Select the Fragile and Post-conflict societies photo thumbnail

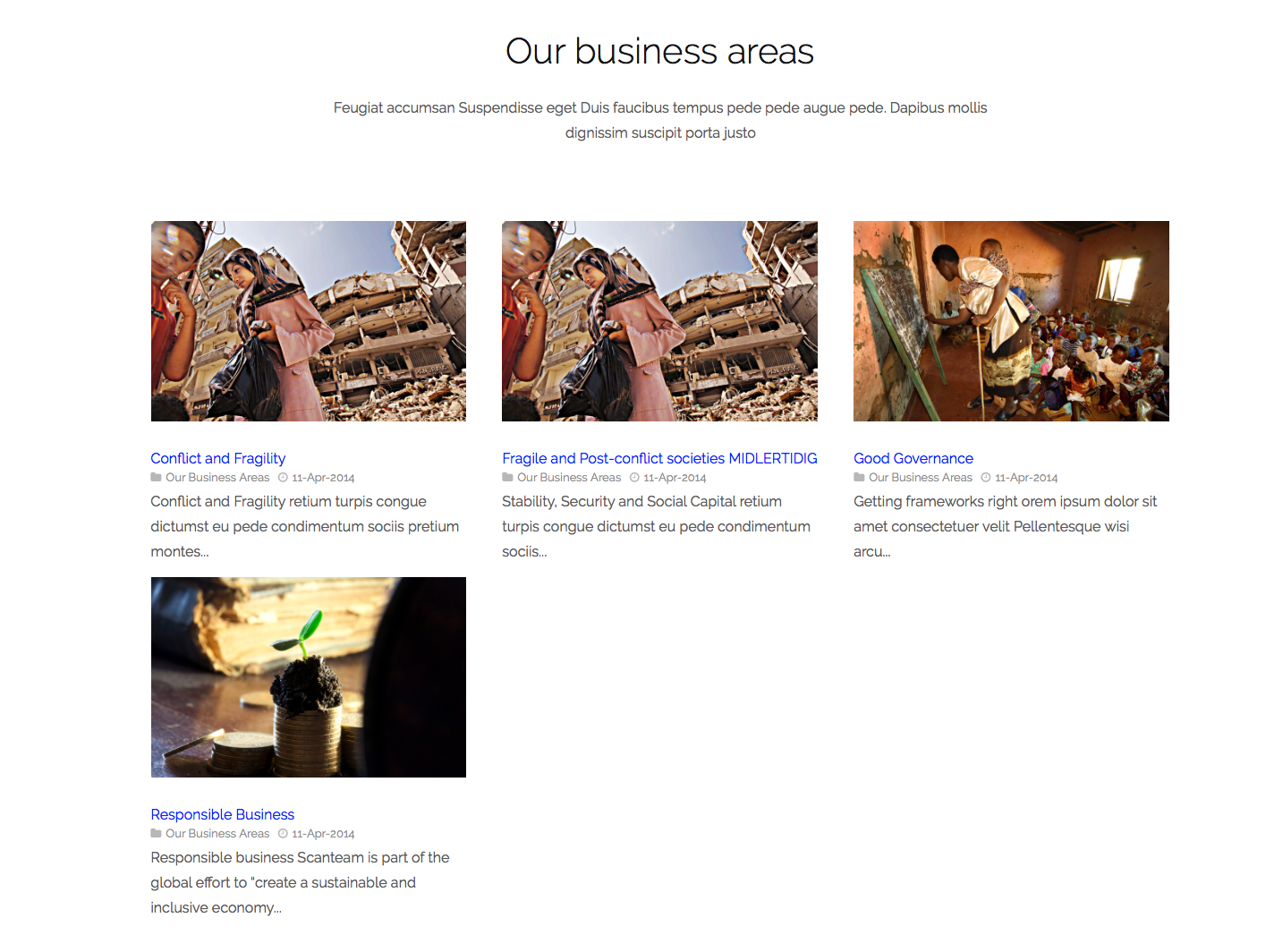[x=659, y=321]
